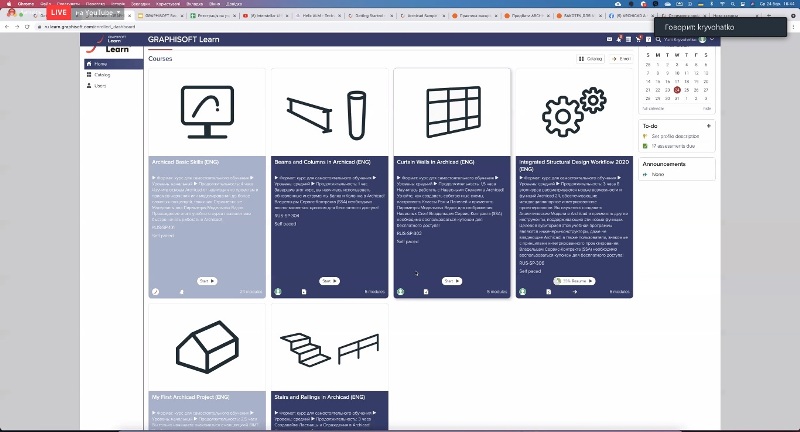Image resolution: width=800 pixels, height=432 pixels.
Task: Open the Apple menu in menu bar
Action: coord(8,4)
